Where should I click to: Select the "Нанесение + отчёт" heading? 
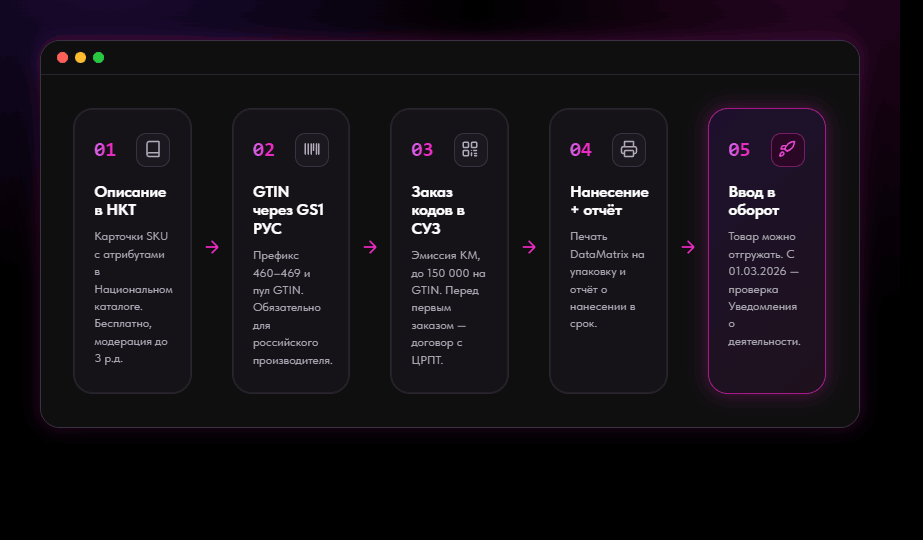[609, 201]
